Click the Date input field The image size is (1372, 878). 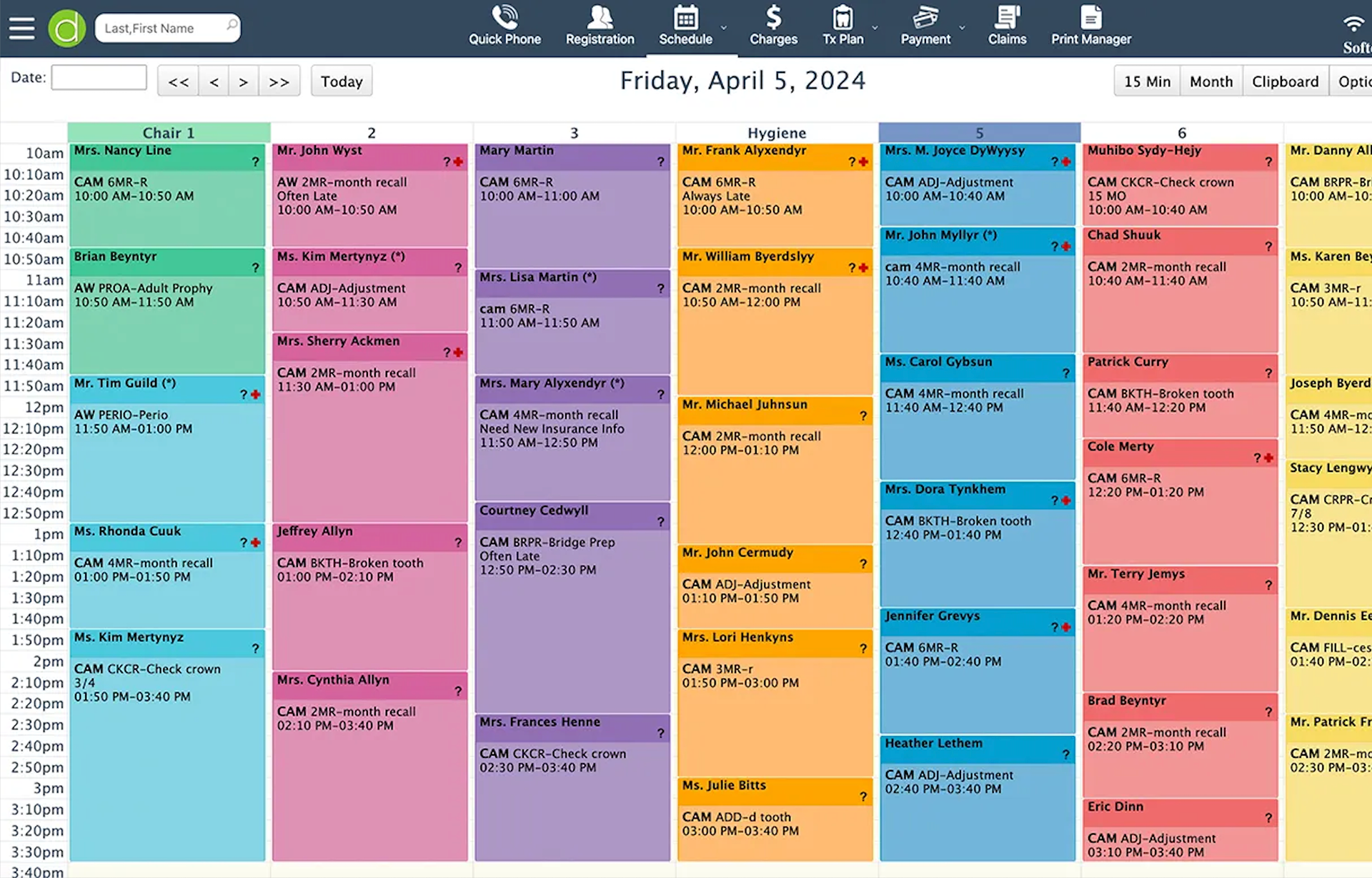pos(99,78)
